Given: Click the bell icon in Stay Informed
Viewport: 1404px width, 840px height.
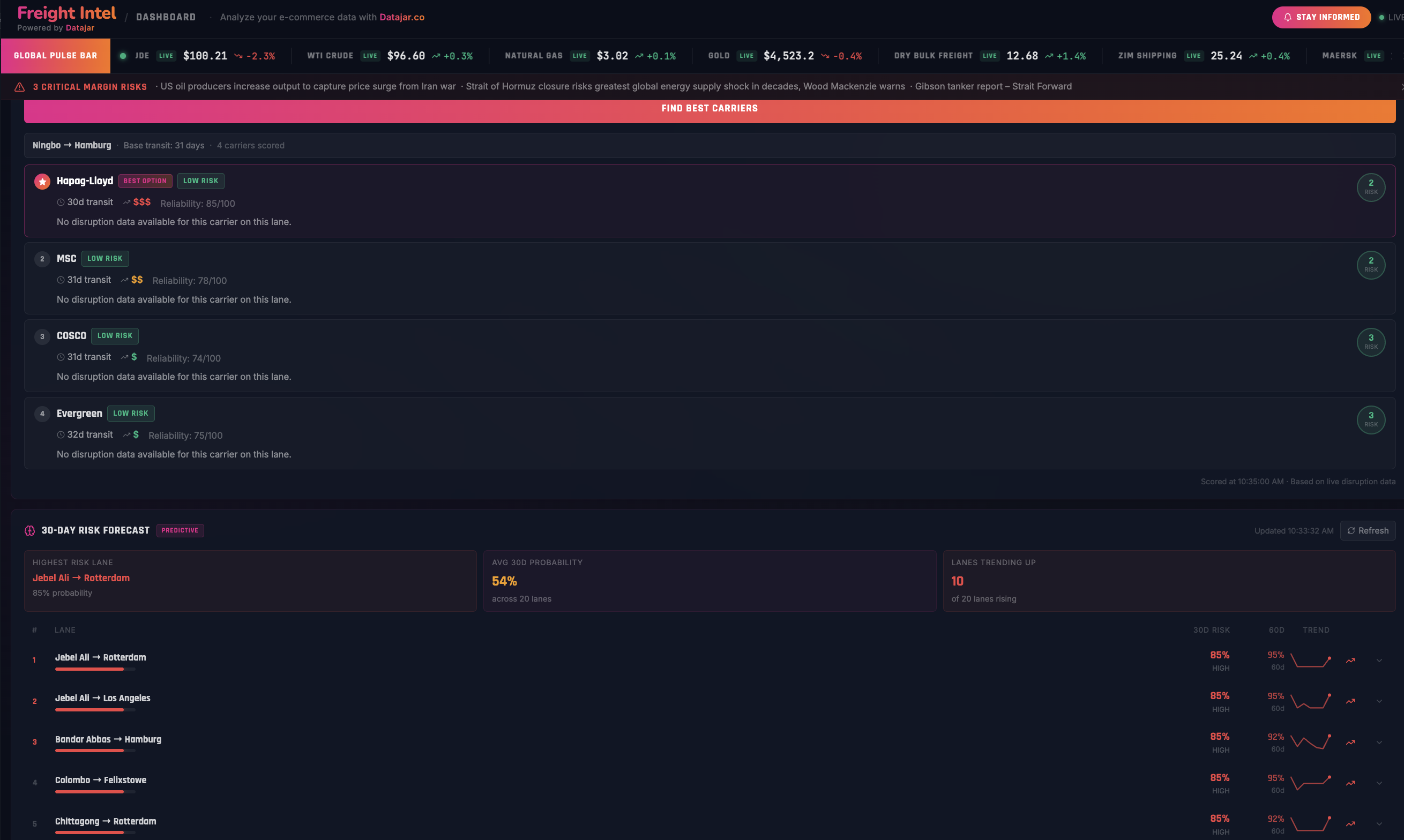Looking at the screenshot, I should [x=1287, y=17].
